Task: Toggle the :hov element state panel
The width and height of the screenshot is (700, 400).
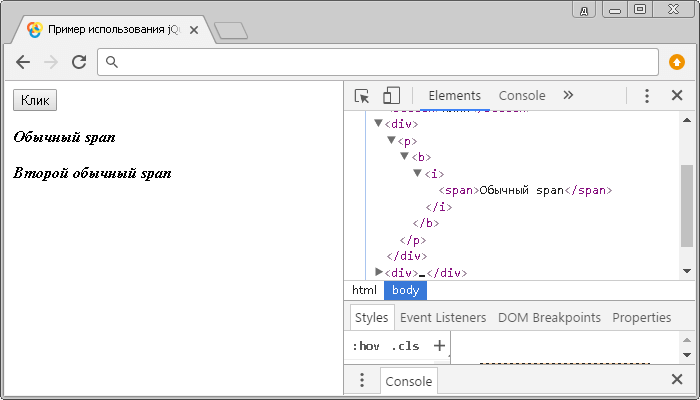Action: [x=366, y=346]
